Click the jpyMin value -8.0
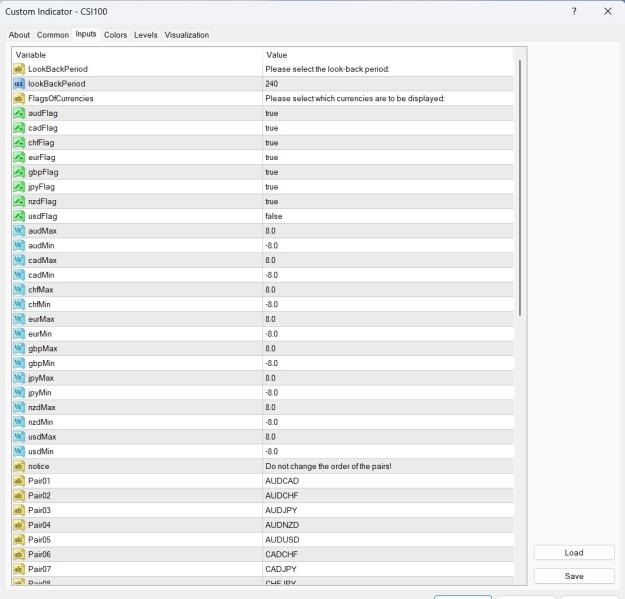The width and height of the screenshot is (625, 599). tap(272, 393)
